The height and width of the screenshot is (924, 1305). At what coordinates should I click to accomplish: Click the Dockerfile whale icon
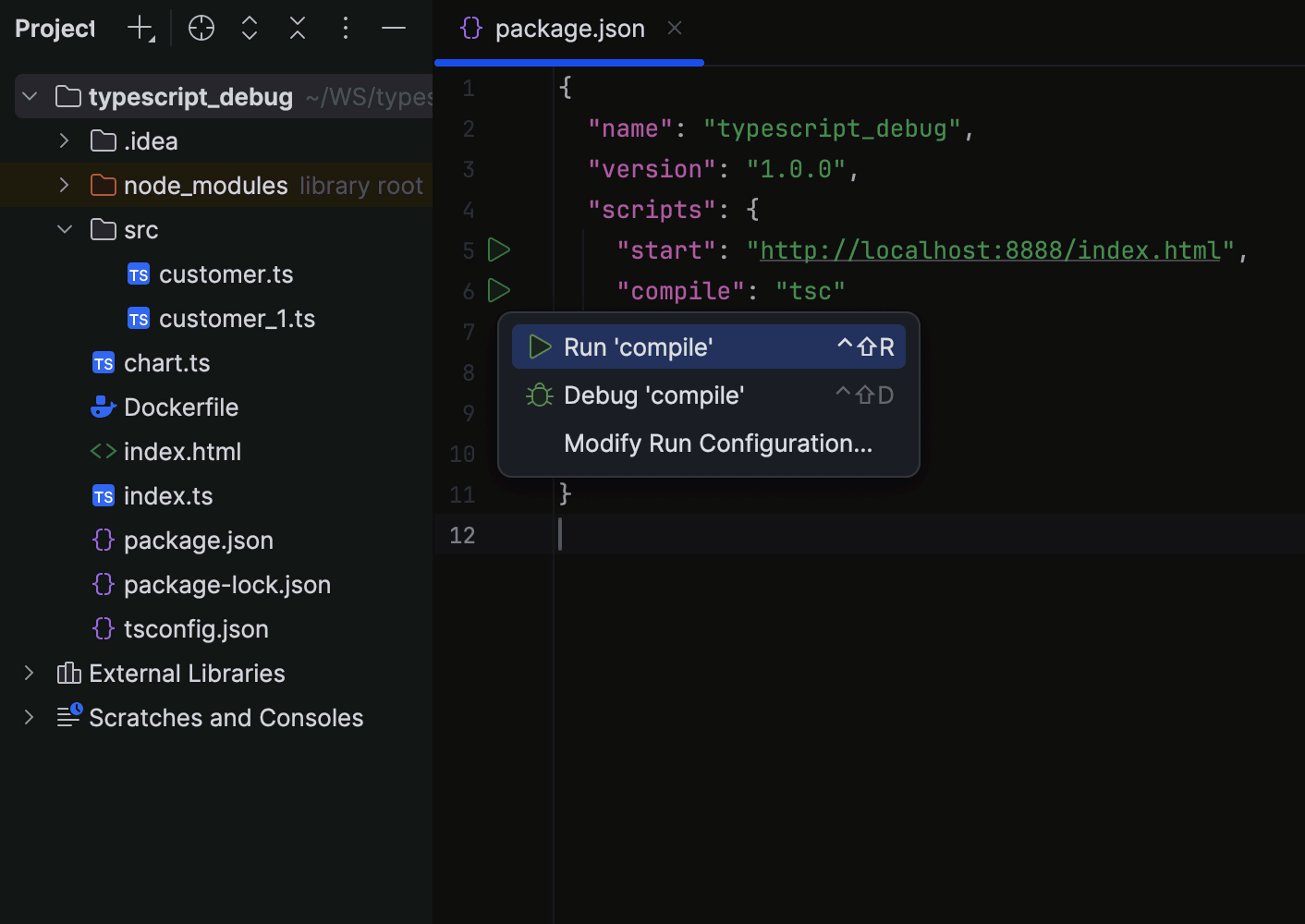(104, 407)
